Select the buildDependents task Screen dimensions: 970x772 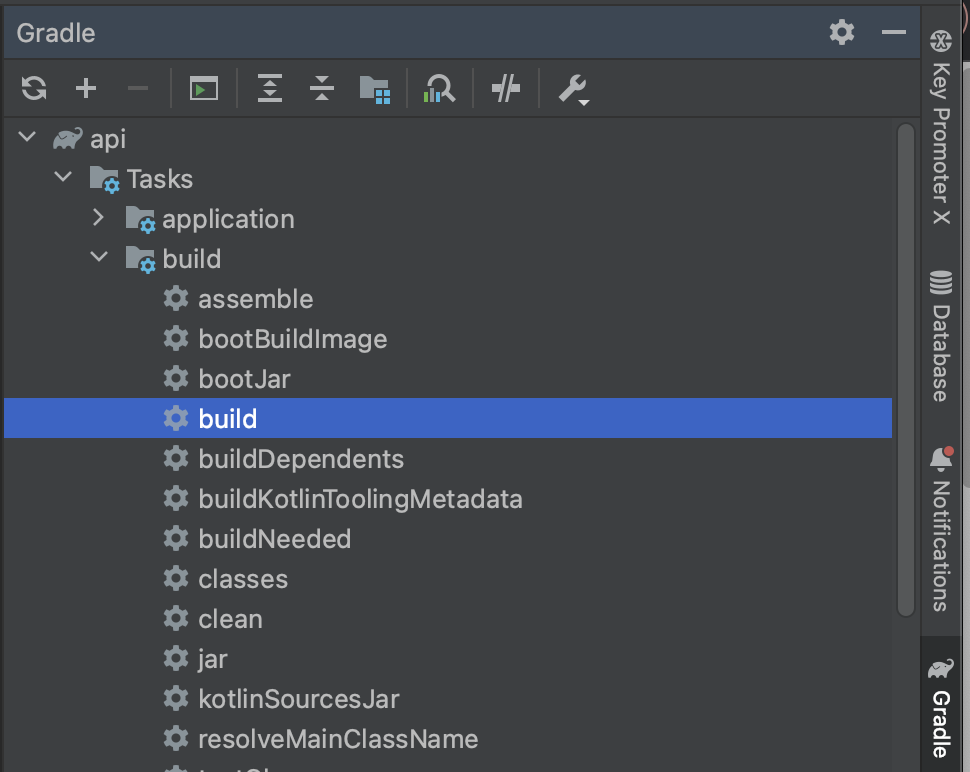tap(448, 459)
